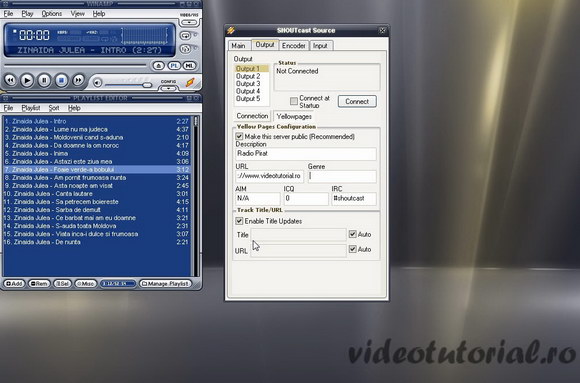Open the Misc playlist options menu
Image resolution: width=580 pixels, height=383 pixels.
[x=85, y=283]
